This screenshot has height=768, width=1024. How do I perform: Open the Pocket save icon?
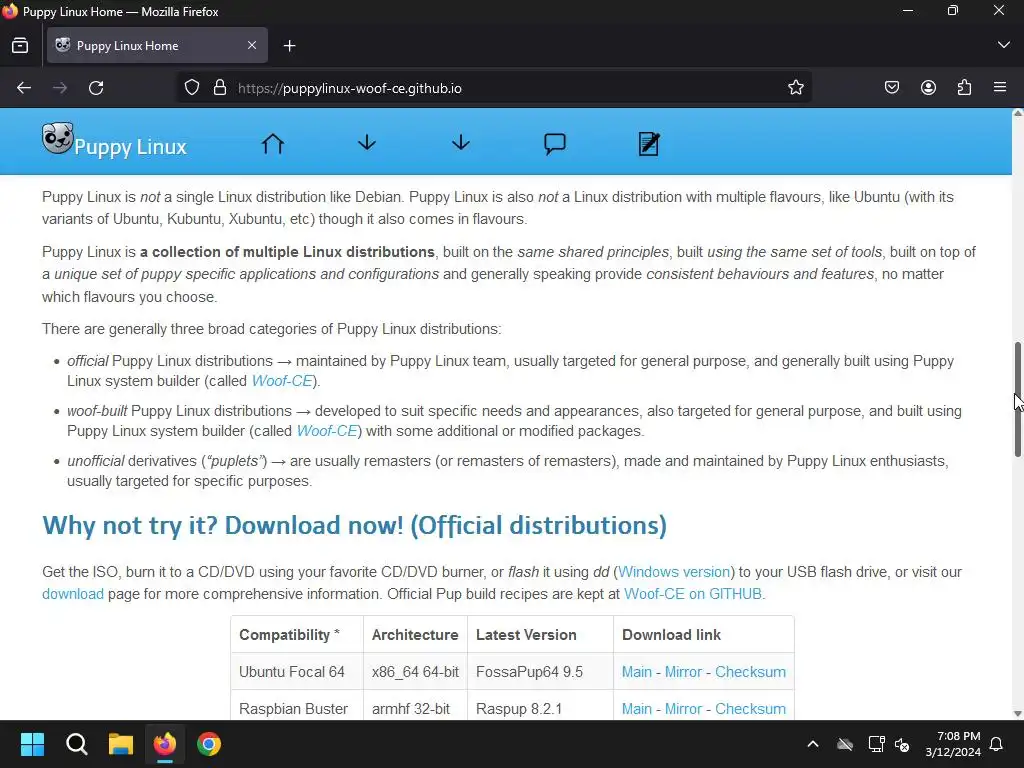(x=892, y=88)
